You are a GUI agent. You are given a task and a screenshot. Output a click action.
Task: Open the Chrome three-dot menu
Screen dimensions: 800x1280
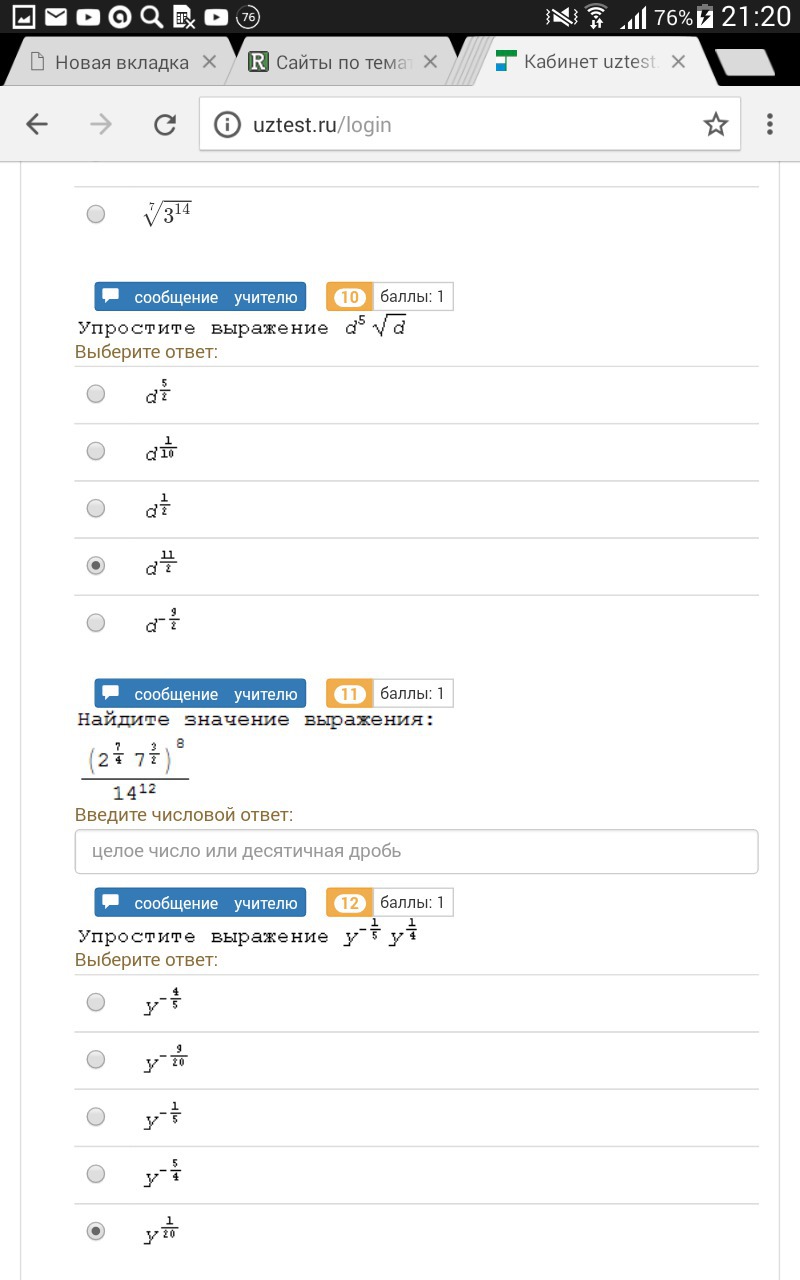[x=769, y=124]
